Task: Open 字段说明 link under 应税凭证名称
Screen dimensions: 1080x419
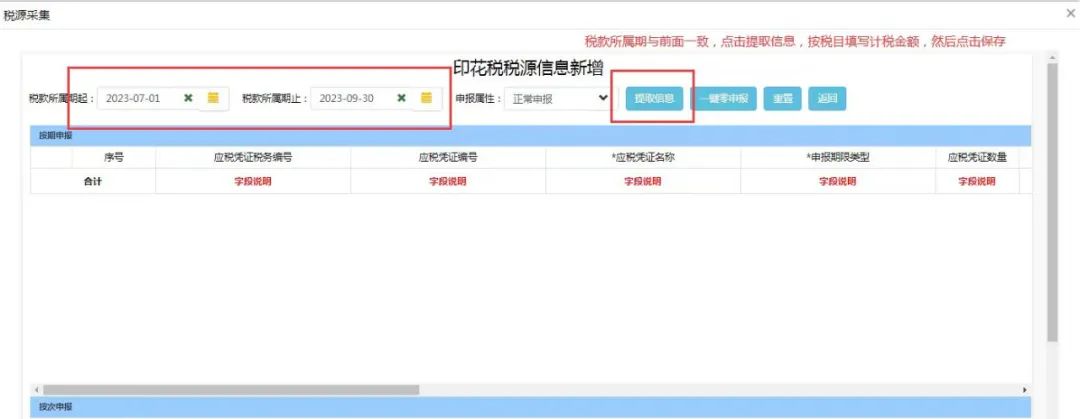Action: [643, 181]
